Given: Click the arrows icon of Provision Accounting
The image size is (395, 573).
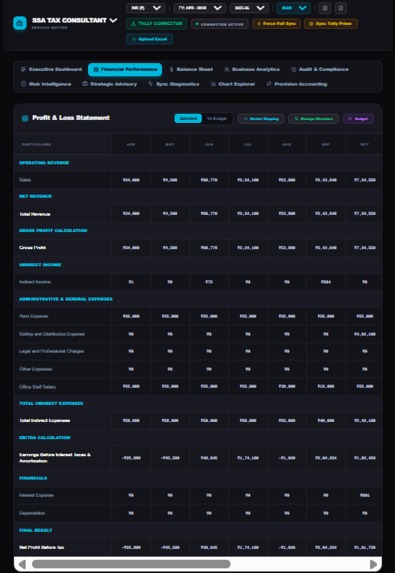Looking at the screenshot, I should (x=269, y=84).
